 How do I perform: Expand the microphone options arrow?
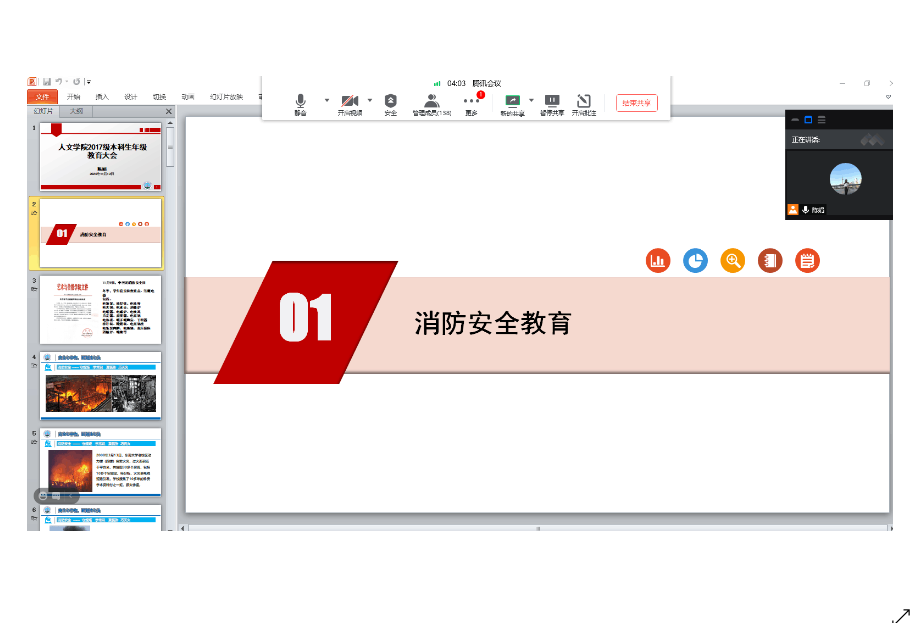(x=326, y=100)
